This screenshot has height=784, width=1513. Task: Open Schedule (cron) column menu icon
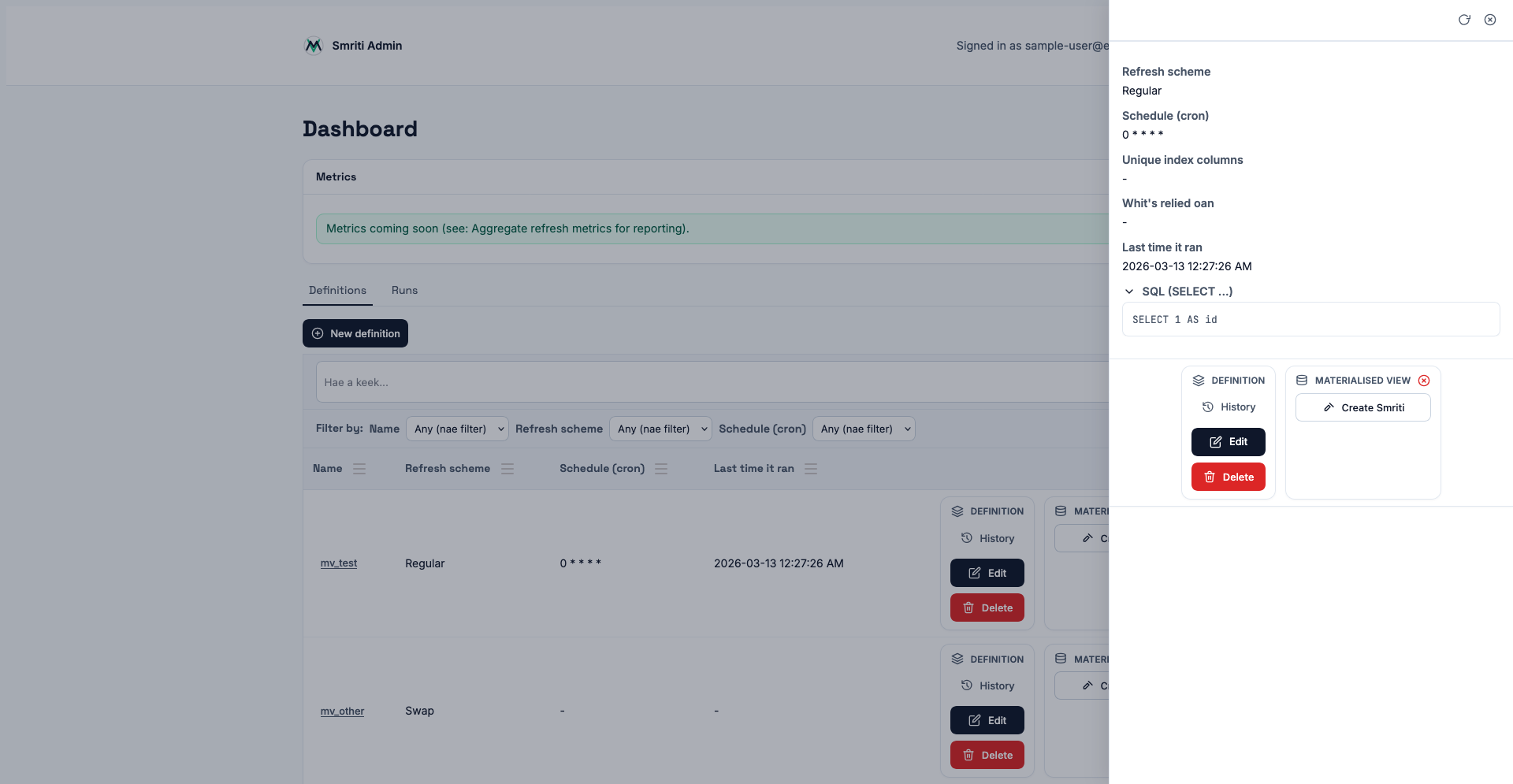pyautogui.click(x=661, y=469)
